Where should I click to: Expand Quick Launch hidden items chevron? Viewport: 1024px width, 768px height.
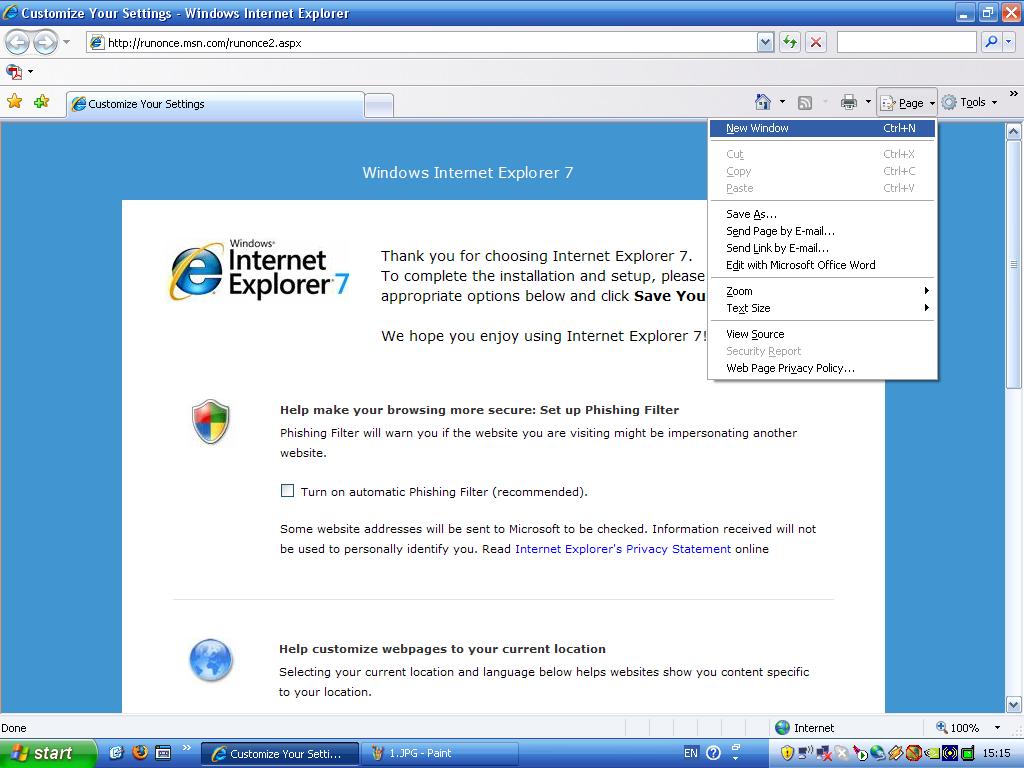click(186, 748)
